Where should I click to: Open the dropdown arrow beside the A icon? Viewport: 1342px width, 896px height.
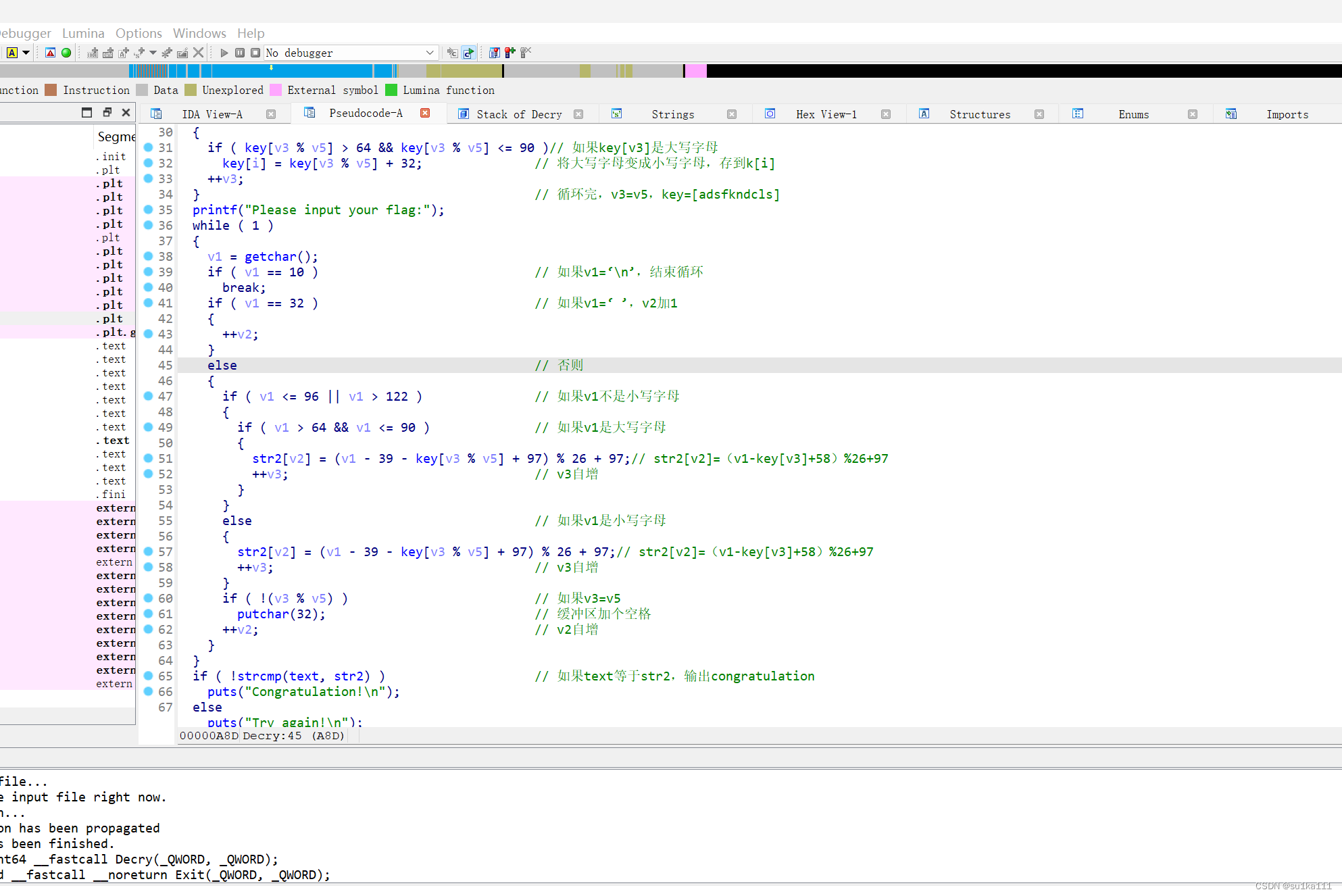pyautogui.click(x=25, y=53)
